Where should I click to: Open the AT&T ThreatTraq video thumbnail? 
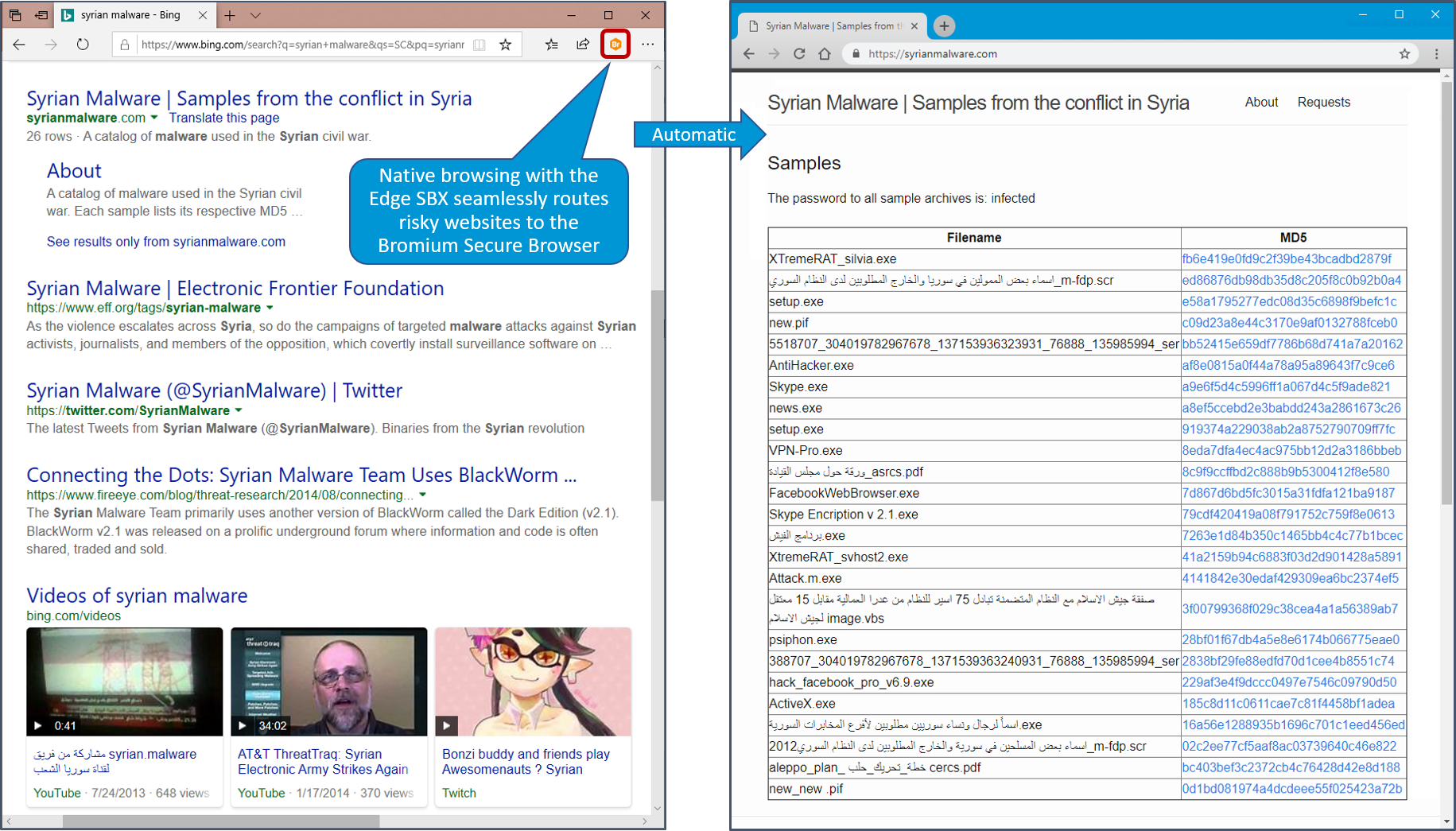pyautogui.click(x=329, y=681)
